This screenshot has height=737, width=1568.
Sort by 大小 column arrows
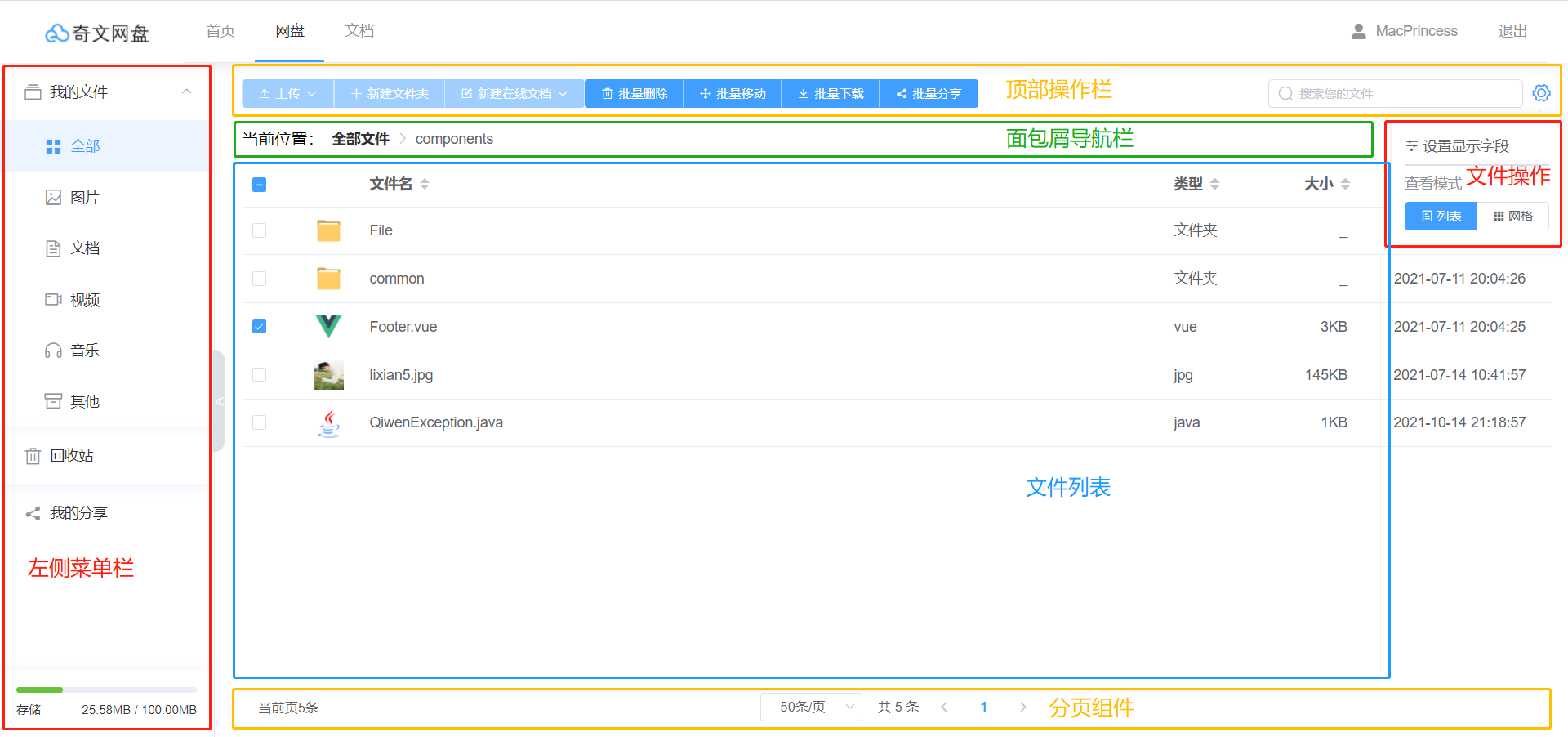tap(1345, 185)
